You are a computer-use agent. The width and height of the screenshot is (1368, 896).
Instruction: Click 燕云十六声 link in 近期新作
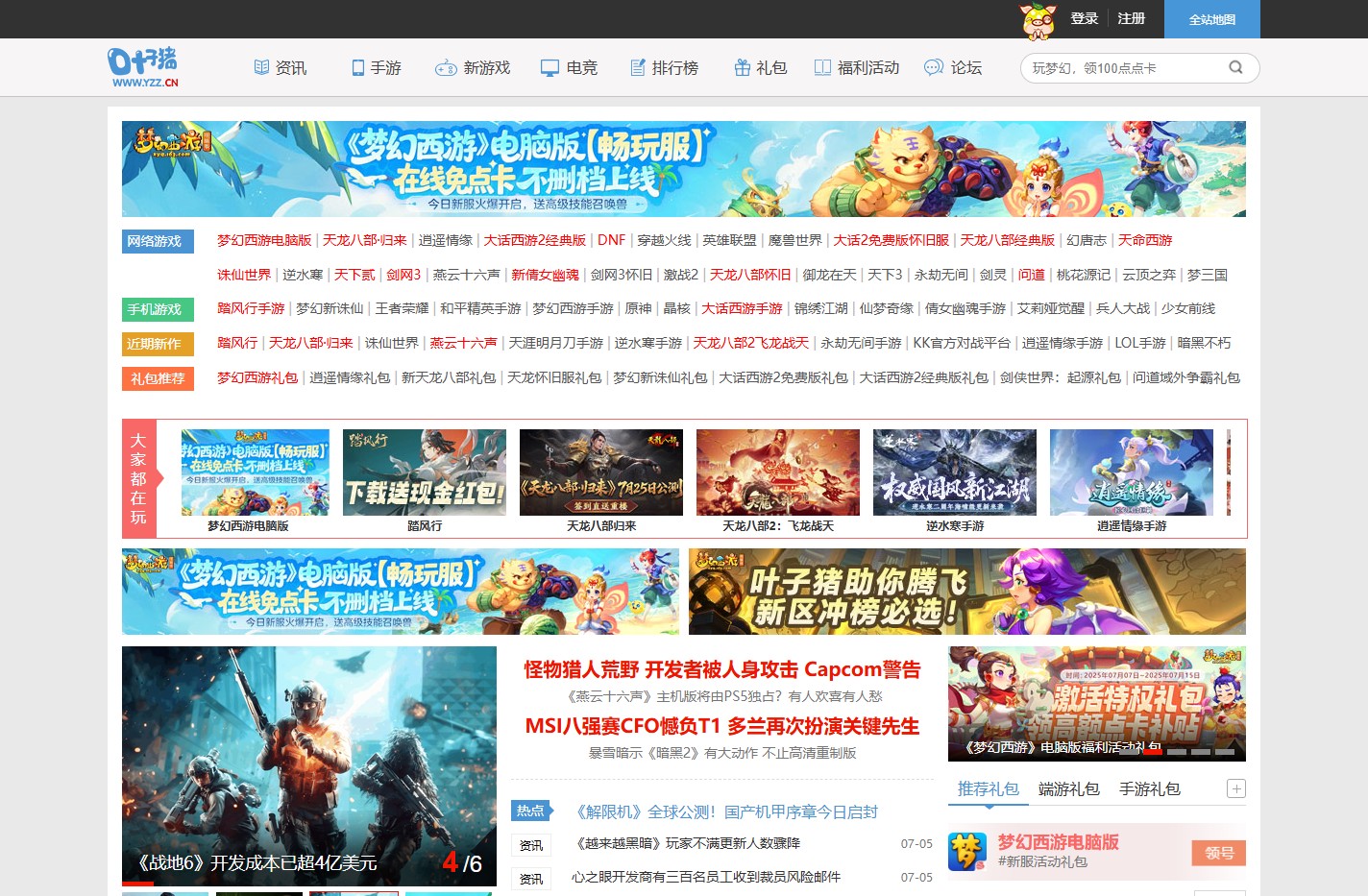pyautogui.click(x=463, y=343)
